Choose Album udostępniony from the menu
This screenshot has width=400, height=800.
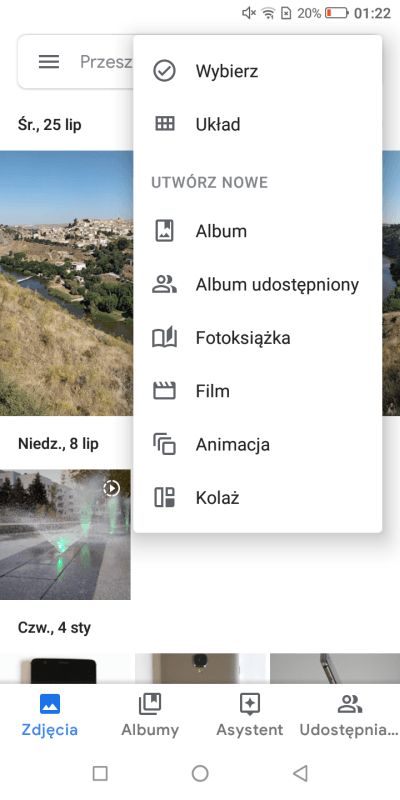pos(258,284)
